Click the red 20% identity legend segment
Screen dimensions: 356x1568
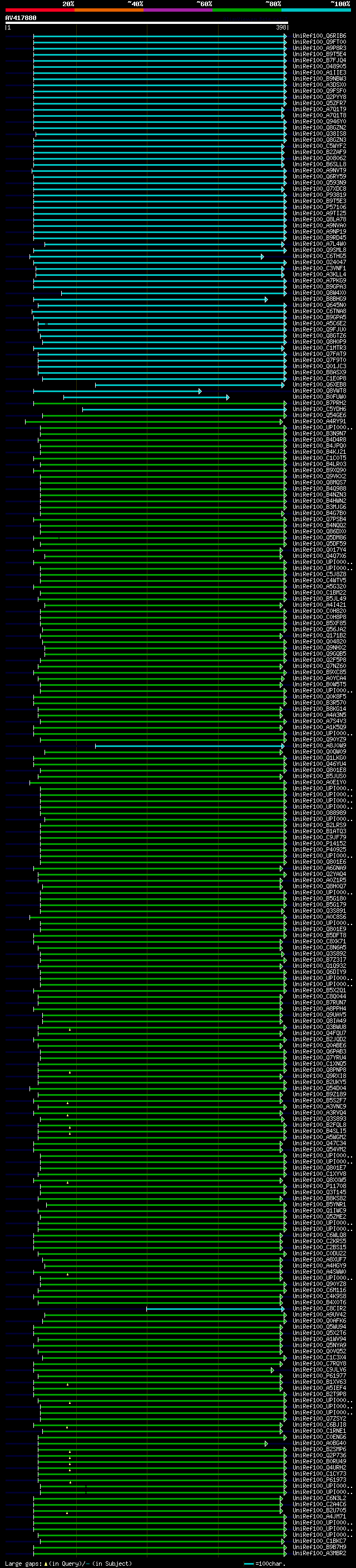(x=39, y=10)
